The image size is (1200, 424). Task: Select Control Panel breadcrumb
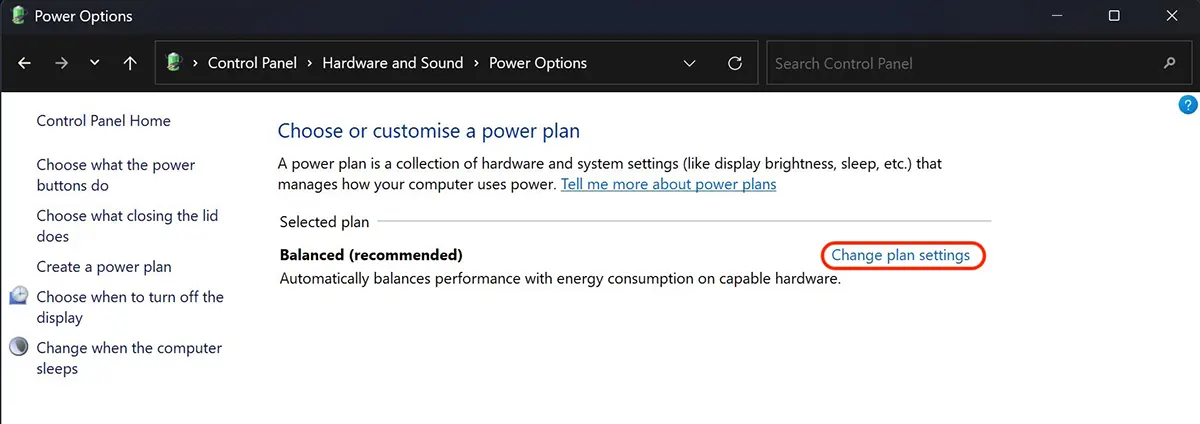(252, 63)
